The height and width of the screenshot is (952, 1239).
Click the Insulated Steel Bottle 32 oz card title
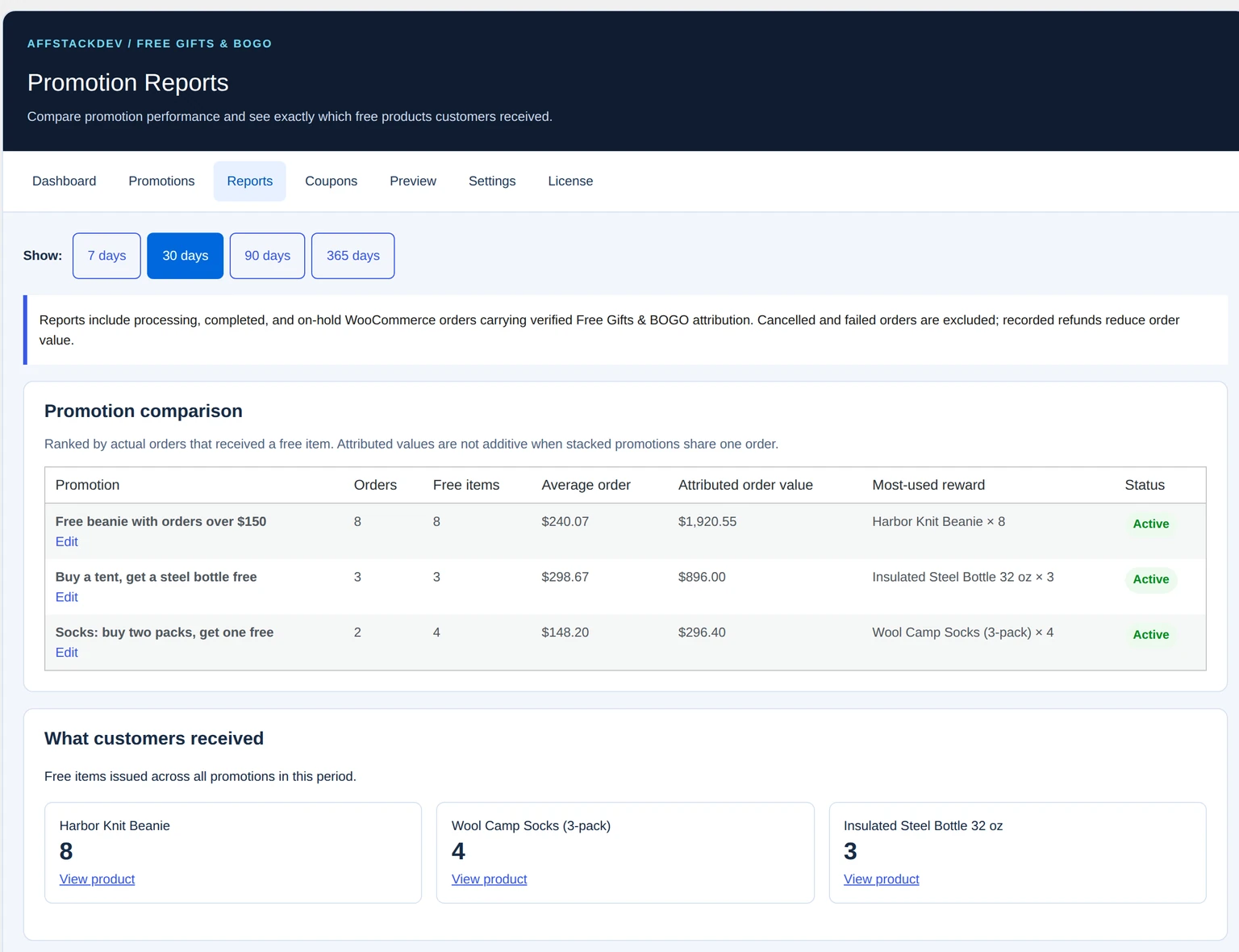point(923,825)
